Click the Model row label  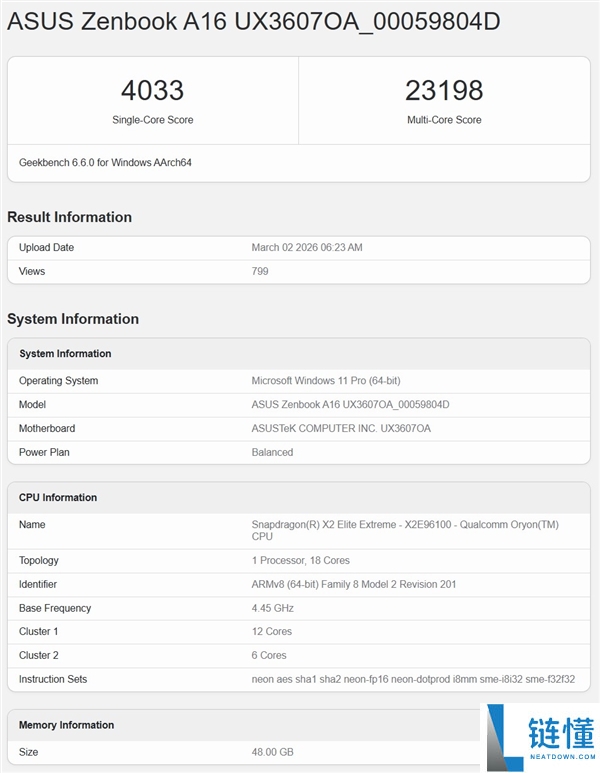pyautogui.click(x=32, y=405)
